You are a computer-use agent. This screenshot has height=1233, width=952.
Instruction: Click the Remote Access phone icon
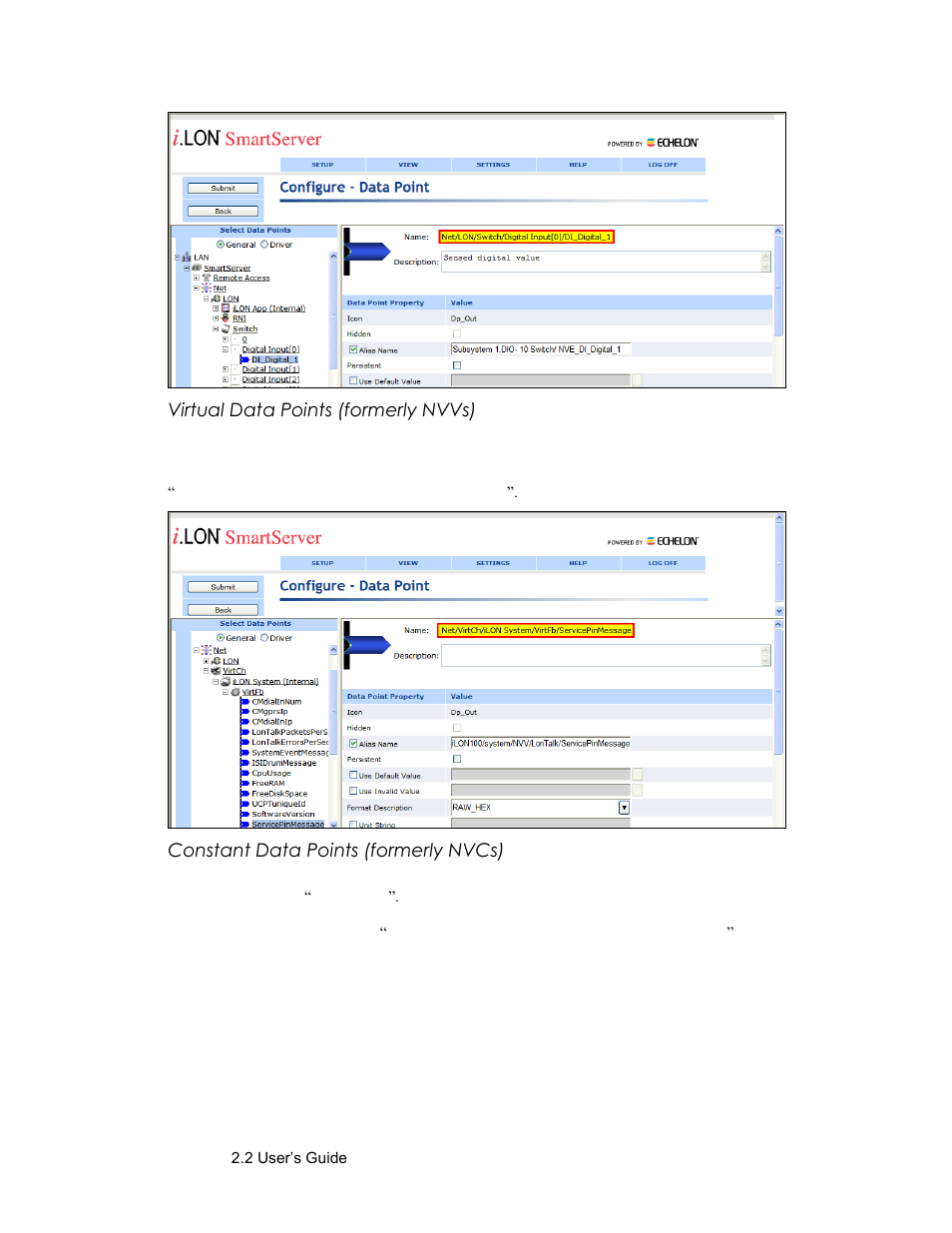pyautogui.click(x=207, y=278)
